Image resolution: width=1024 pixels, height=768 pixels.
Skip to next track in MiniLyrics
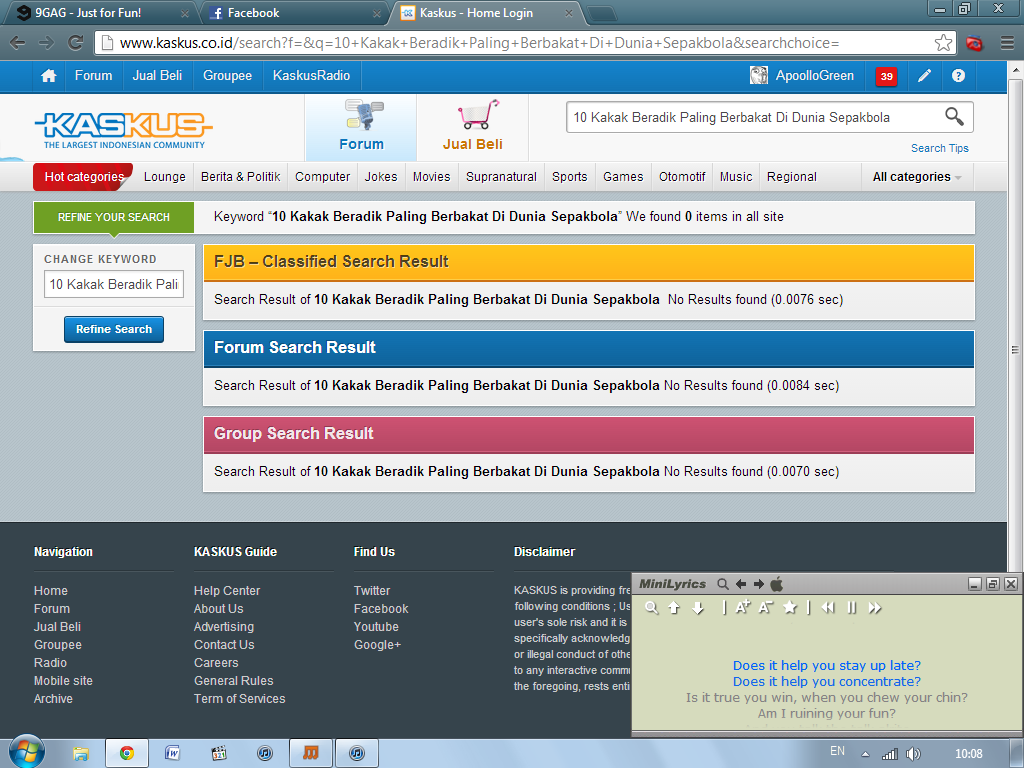(x=875, y=608)
